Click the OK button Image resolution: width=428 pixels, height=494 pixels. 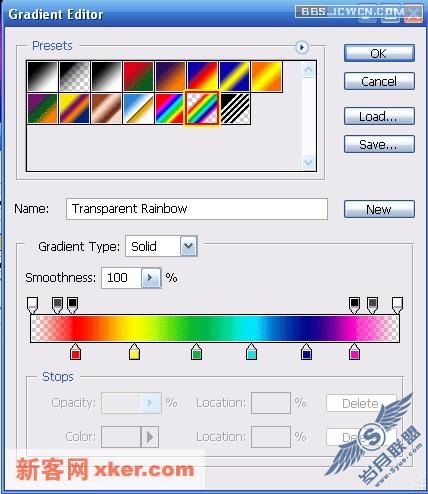[379, 53]
